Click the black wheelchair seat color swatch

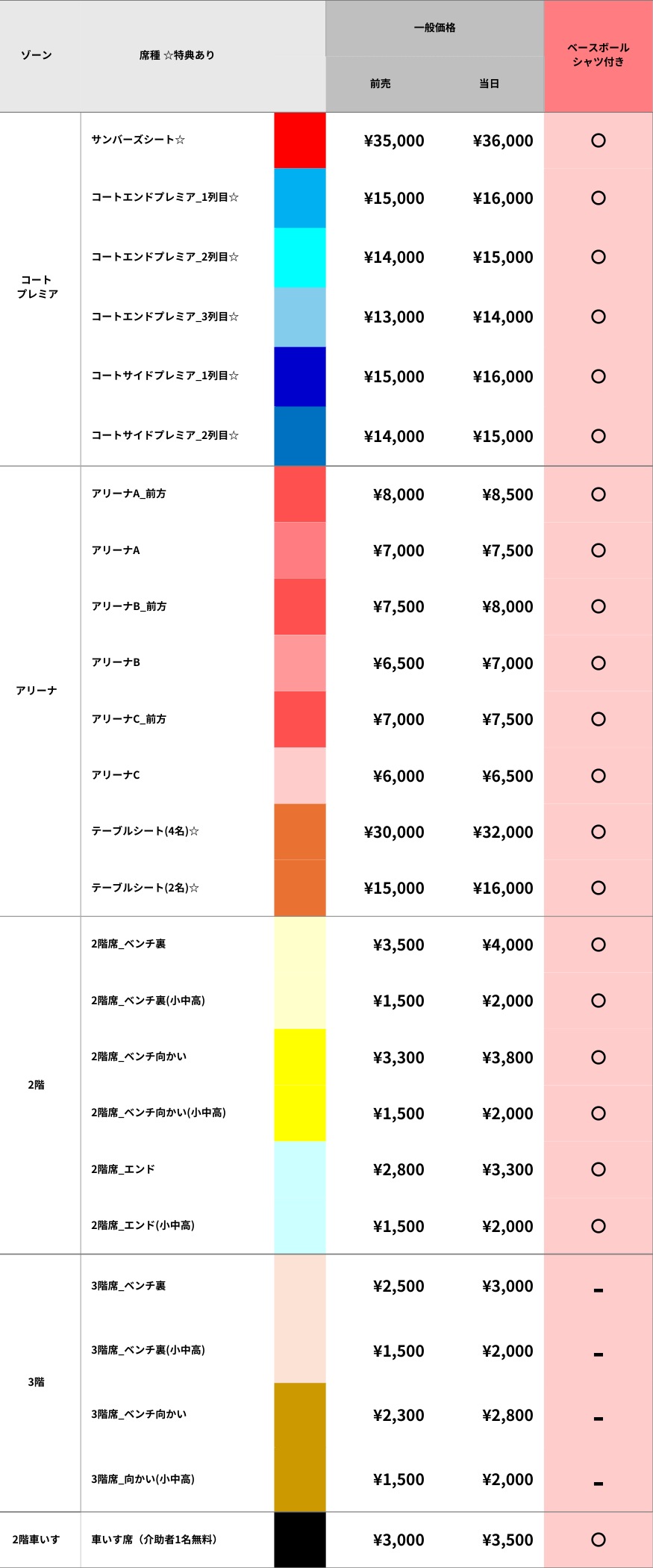click(300, 1540)
